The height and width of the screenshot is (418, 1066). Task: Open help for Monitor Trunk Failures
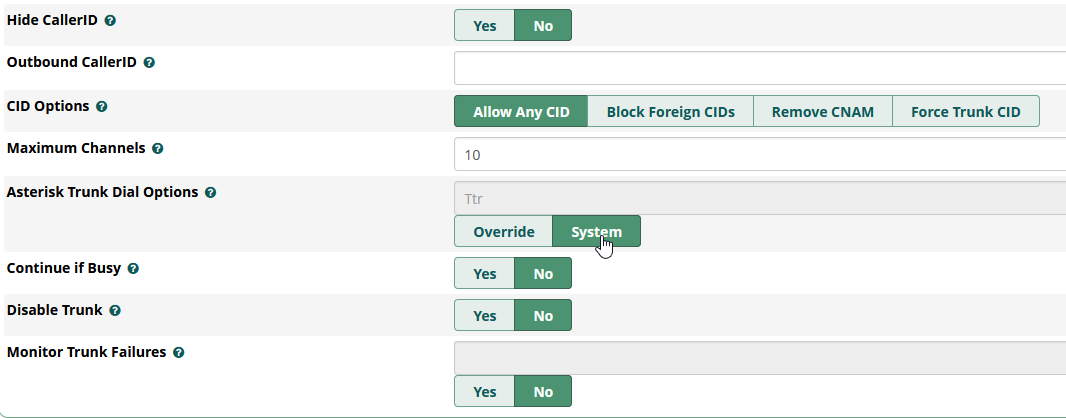click(x=179, y=353)
